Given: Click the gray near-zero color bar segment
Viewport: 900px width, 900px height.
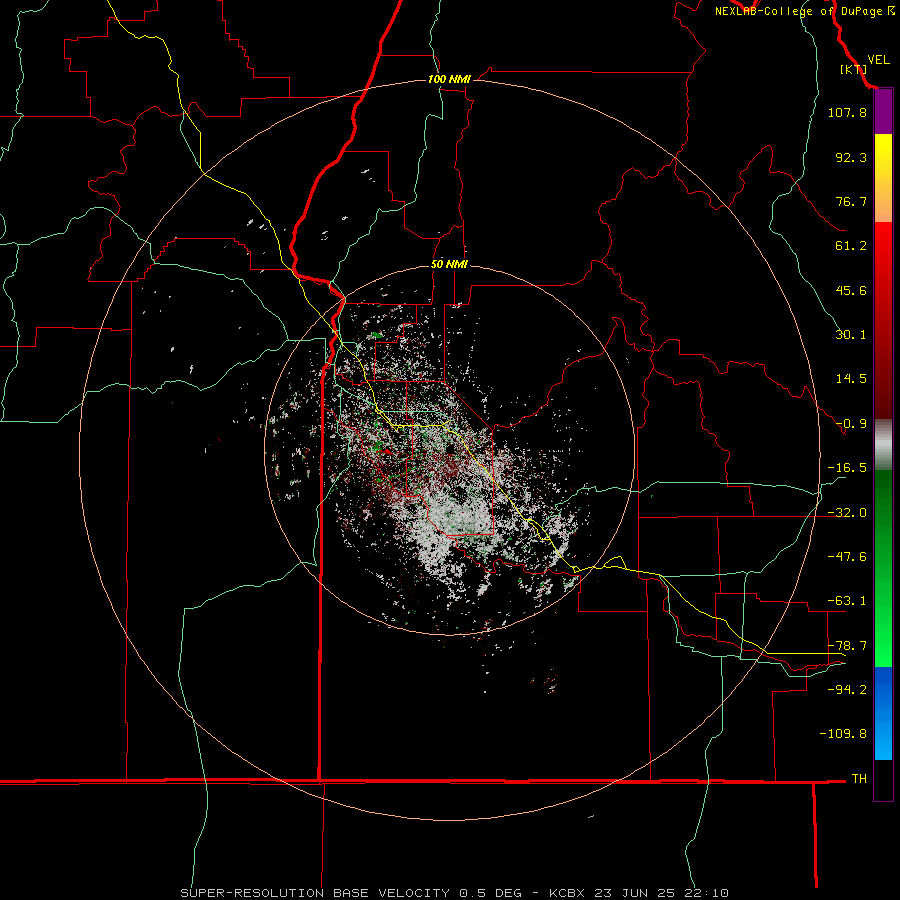Looking at the screenshot, I should (883, 445).
